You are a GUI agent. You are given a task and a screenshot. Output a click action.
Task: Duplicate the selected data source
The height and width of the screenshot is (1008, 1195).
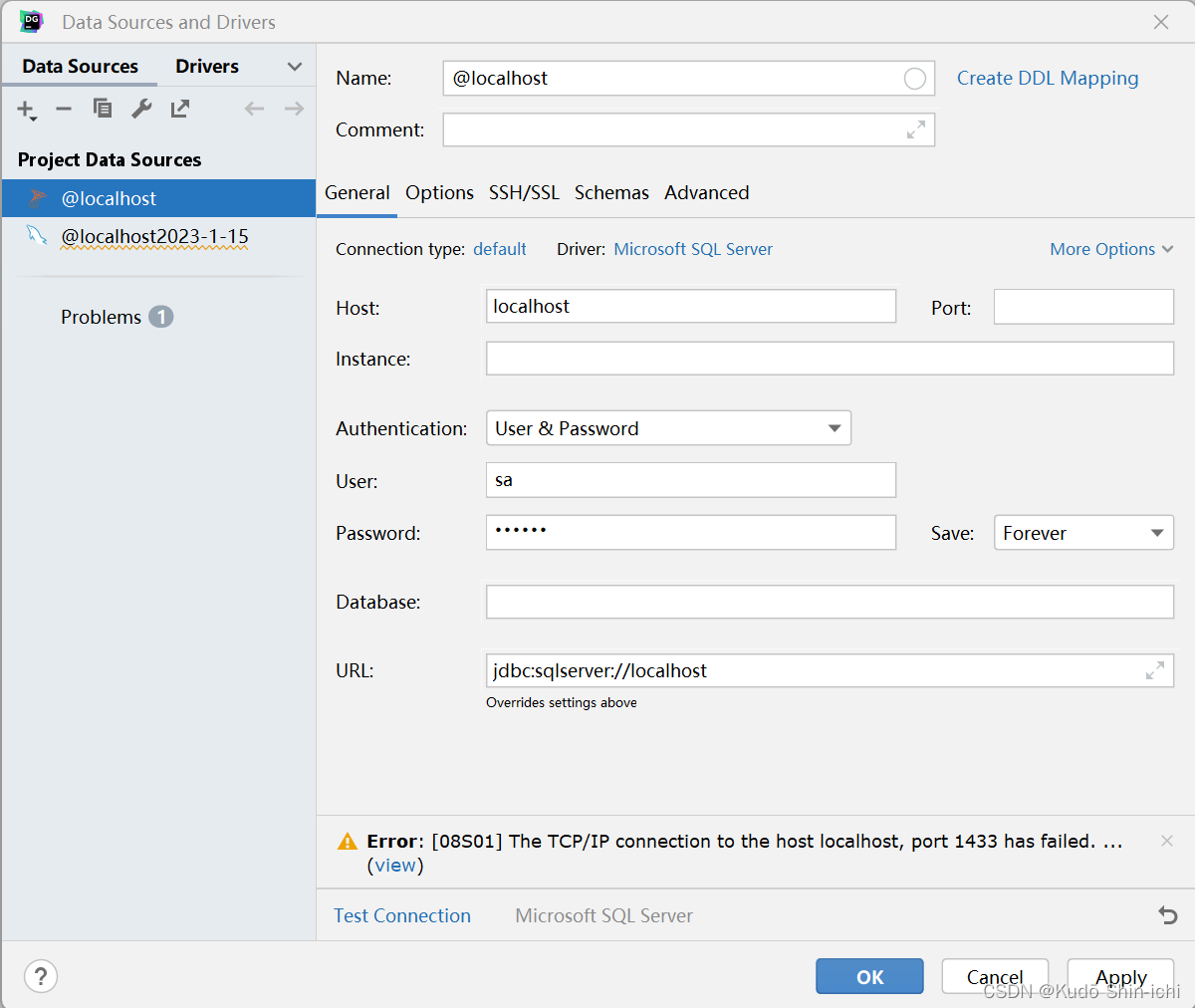[x=103, y=109]
